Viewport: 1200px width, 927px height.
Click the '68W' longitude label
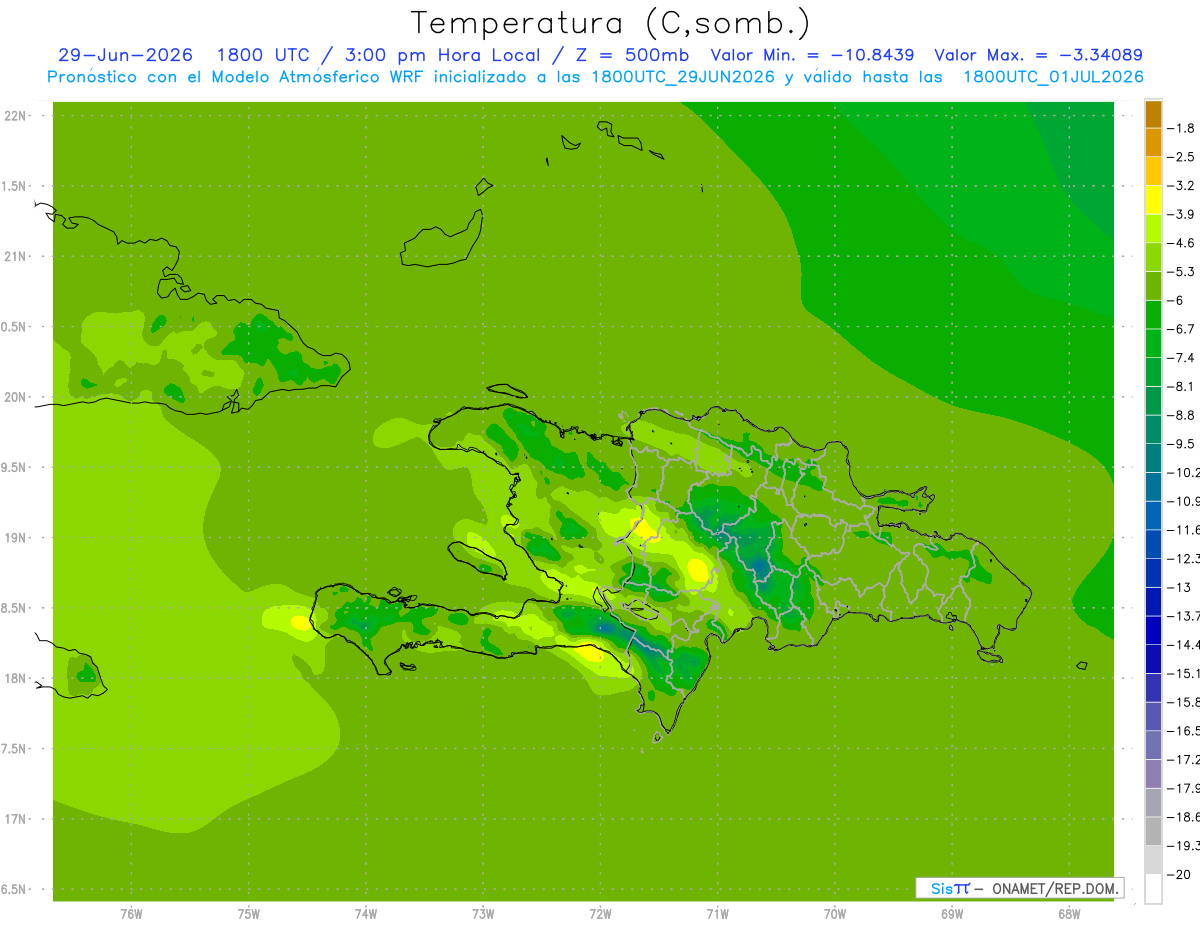(1069, 914)
